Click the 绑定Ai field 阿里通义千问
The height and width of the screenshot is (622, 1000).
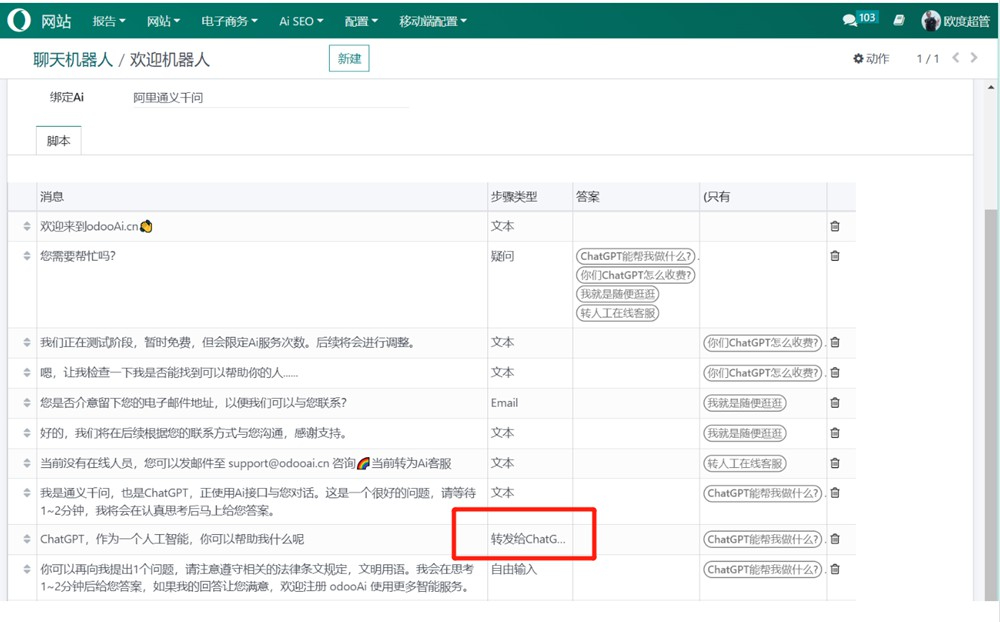[270, 98]
